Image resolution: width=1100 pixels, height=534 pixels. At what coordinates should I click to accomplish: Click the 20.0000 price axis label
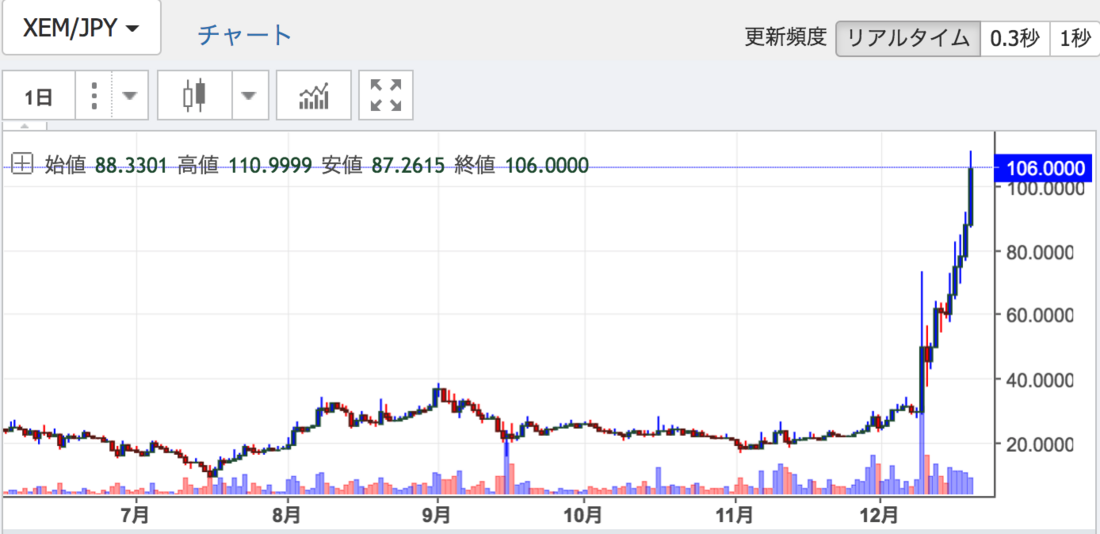1040,444
